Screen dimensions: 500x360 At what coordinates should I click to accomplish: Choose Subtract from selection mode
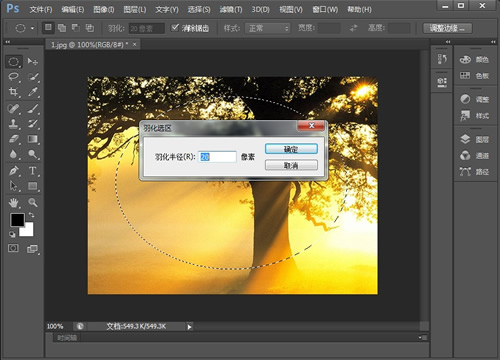click(76, 28)
